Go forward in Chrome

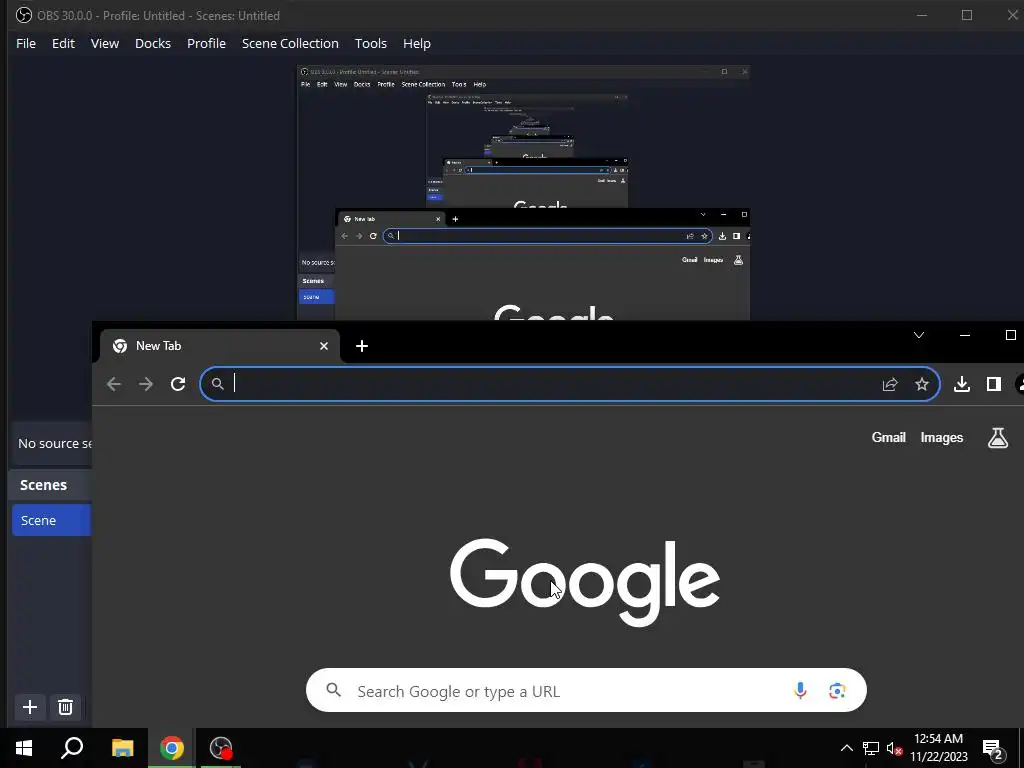pyautogui.click(x=146, y=384)
